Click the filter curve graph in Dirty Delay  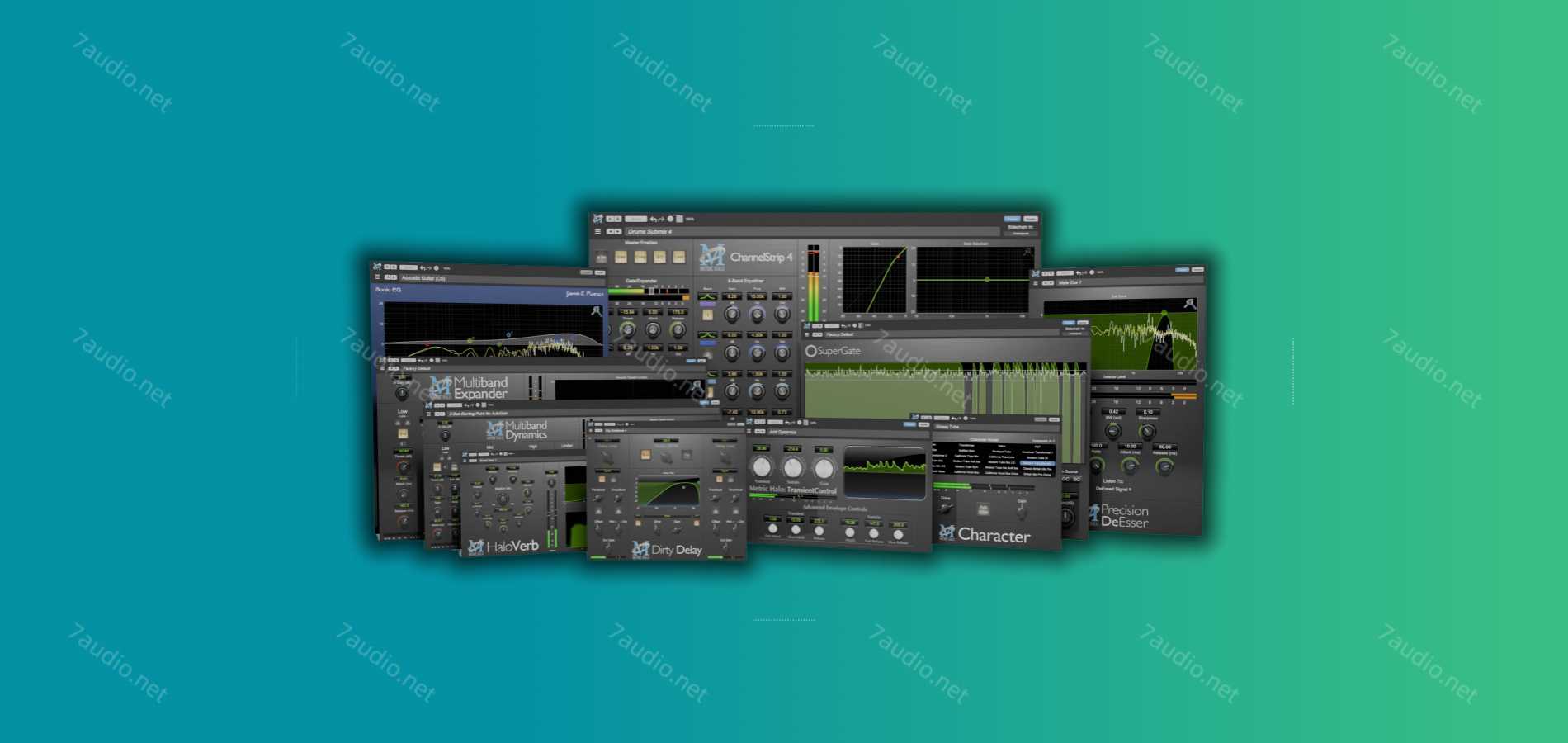pyautogui.click(x=668, y=492)
